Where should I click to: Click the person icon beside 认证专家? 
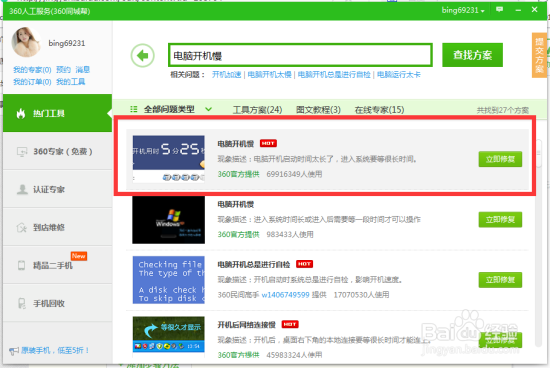[22, 189]
